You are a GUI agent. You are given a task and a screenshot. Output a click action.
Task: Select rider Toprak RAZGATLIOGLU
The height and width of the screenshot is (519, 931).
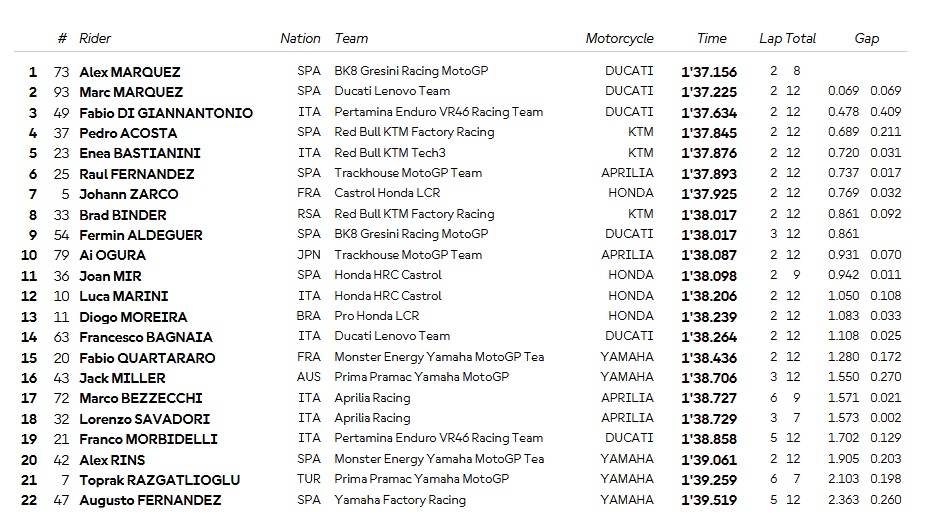[159, 480]
